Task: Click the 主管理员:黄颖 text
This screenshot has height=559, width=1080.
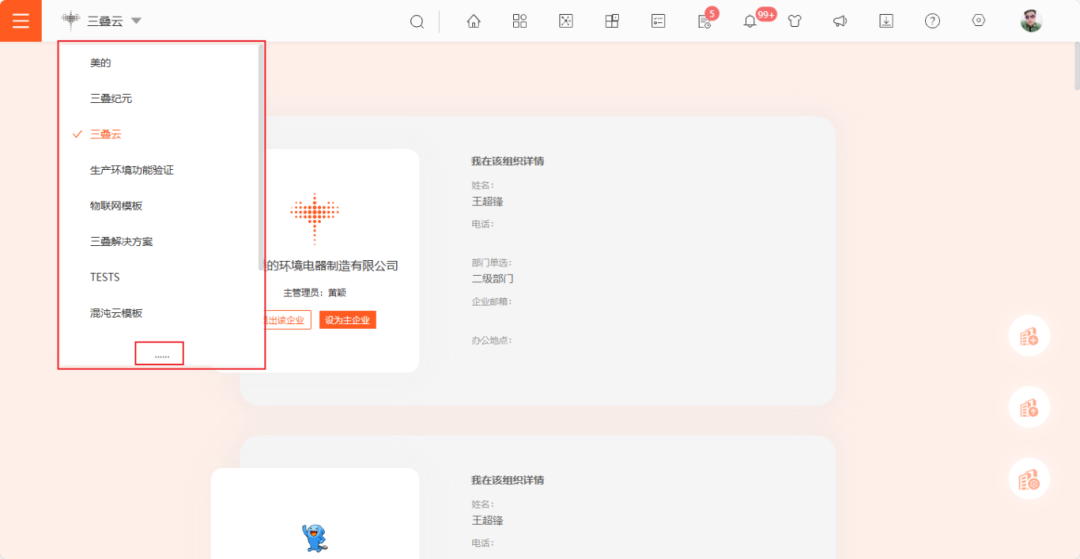Action: [315, 293]
